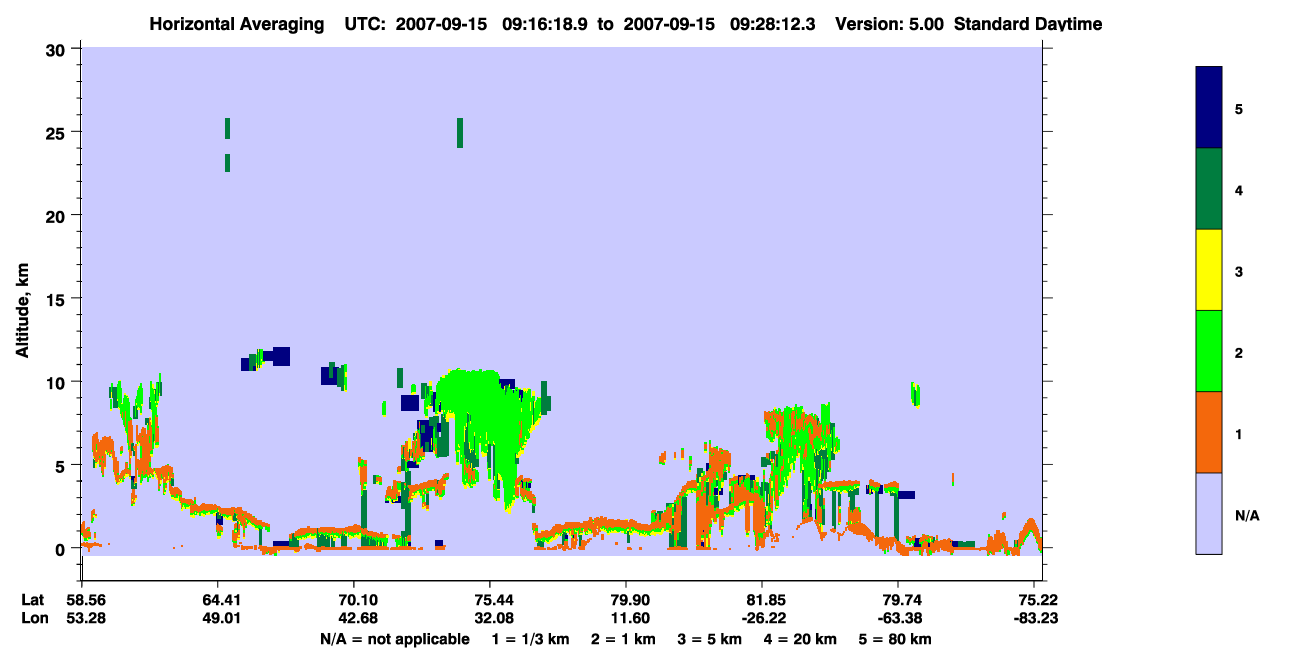Viewport: 1300px width, 667px height.
Task: Click the 'Lon' row label
Action: (x=33, y=618)
